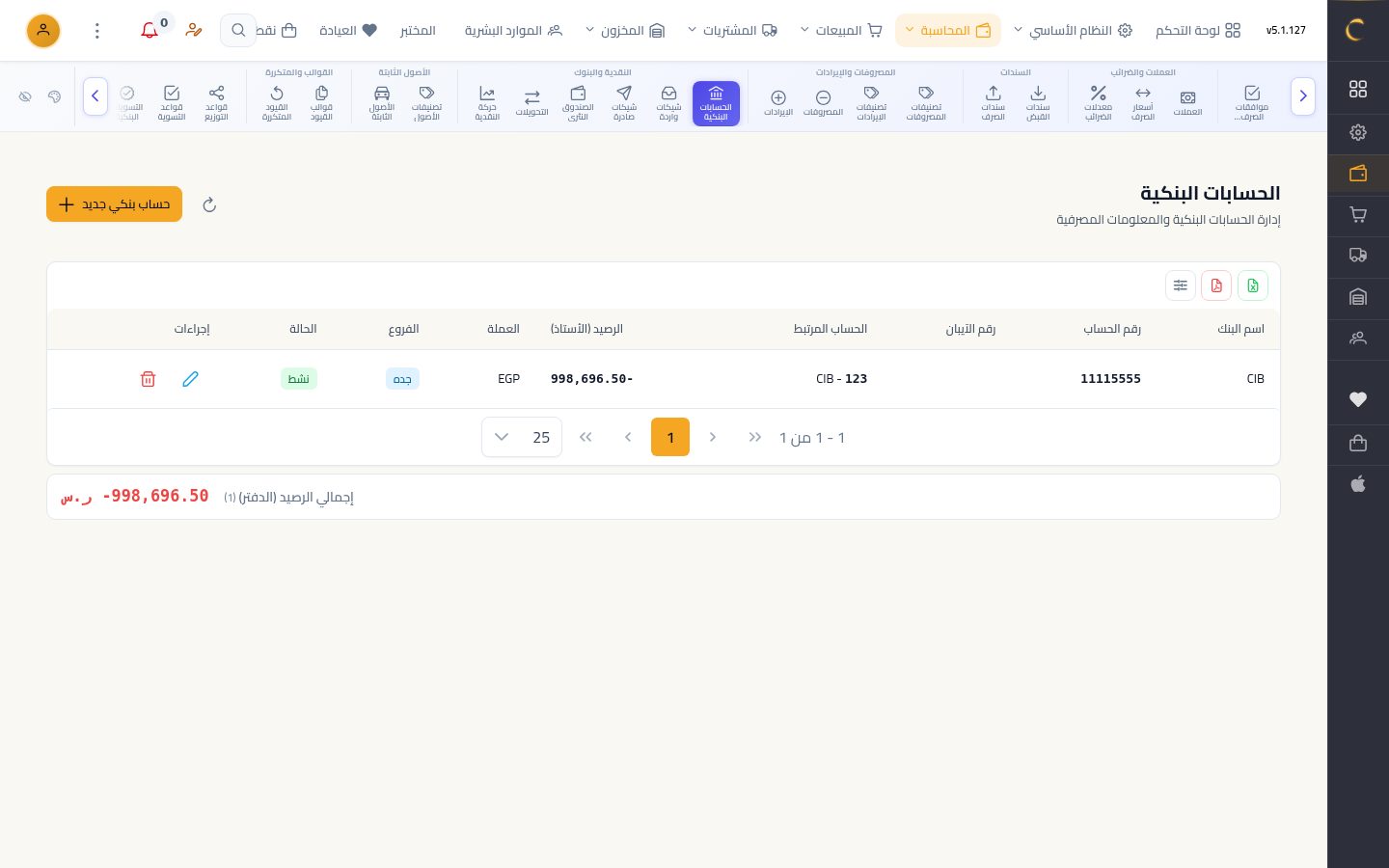
Task: Refresh the bank accounts list
Action: pyautogui.click(x=209, y=204)
